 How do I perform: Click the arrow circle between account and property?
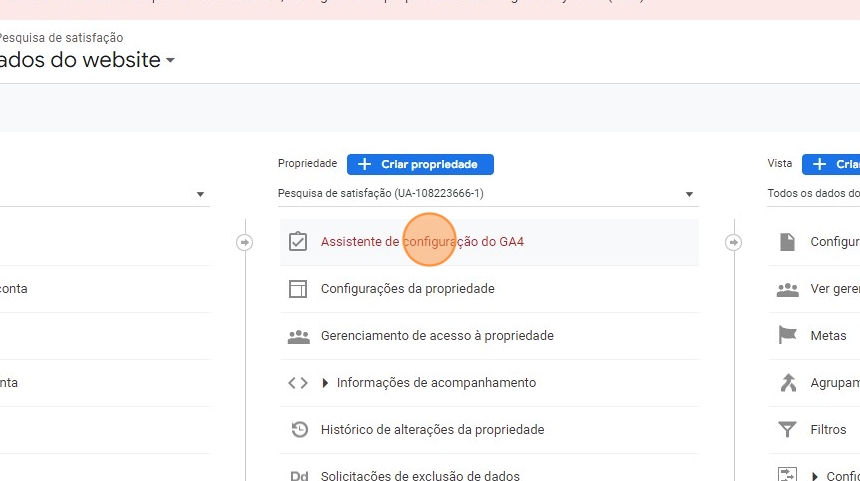pyautogui.click(x=244, y=242)
